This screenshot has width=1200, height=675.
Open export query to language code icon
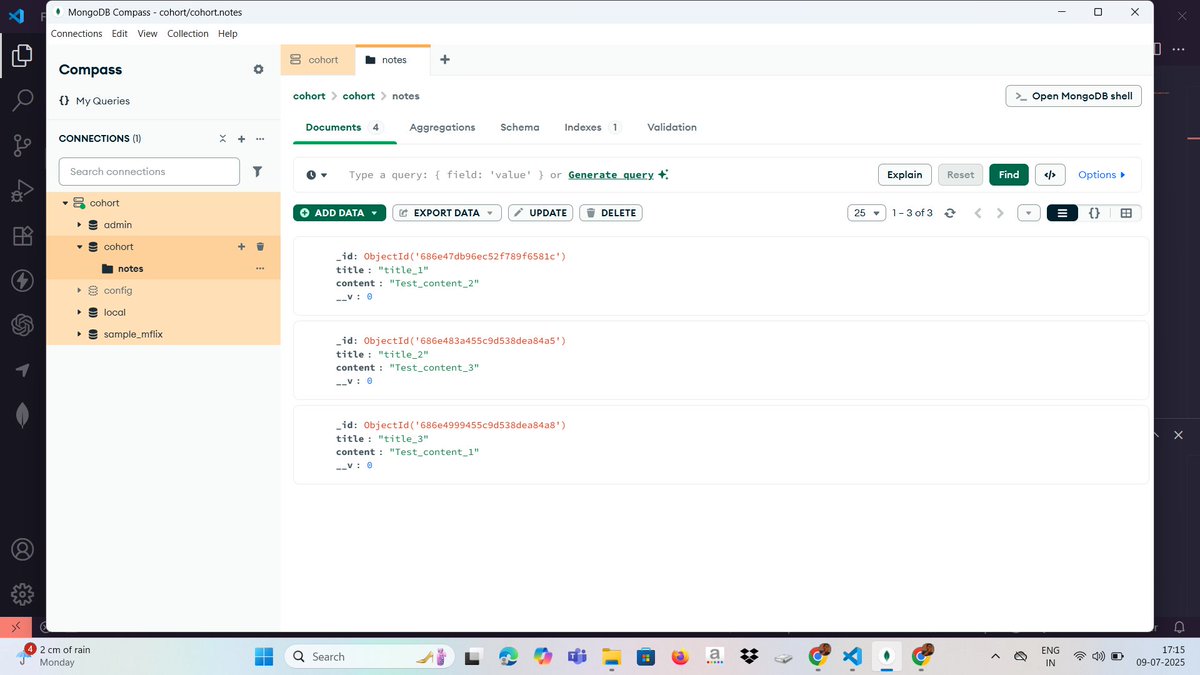tap(1049, 175)
